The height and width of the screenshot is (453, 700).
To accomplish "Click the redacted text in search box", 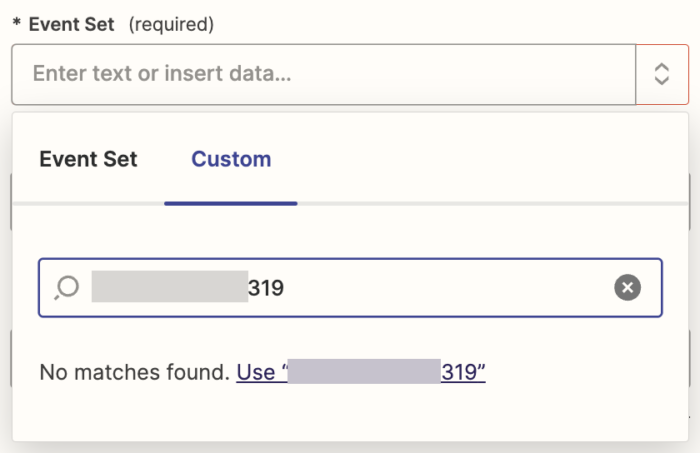I will [168, 288].
